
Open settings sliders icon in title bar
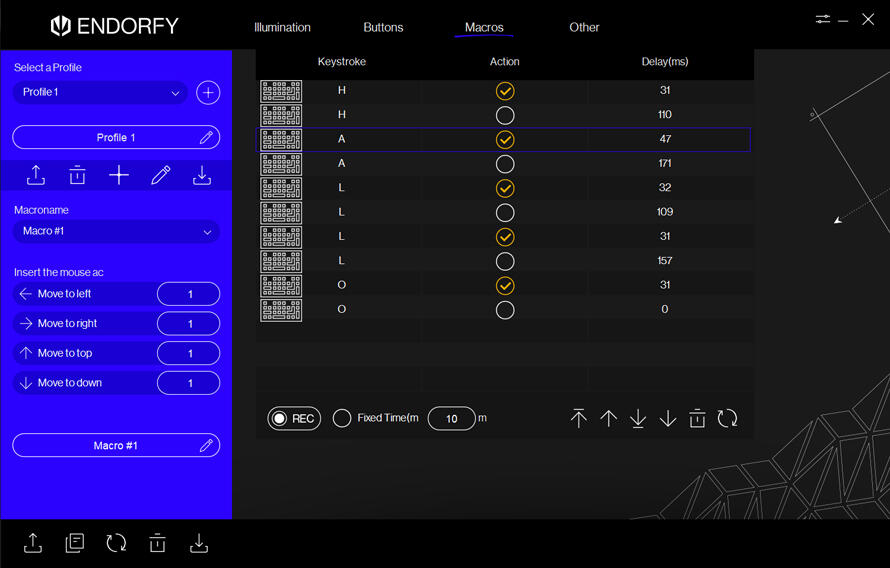822,19
